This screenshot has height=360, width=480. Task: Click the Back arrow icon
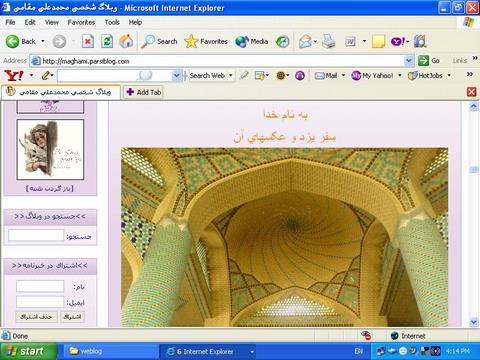pyautogui.click(x=13, y=41)
